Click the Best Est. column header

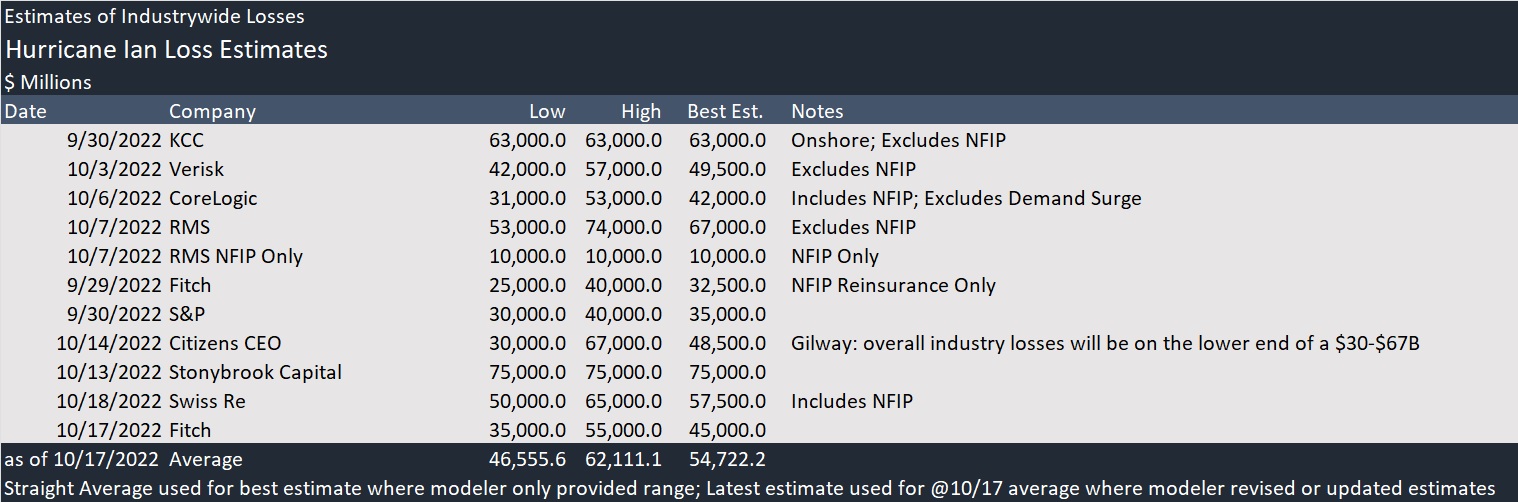725,111
